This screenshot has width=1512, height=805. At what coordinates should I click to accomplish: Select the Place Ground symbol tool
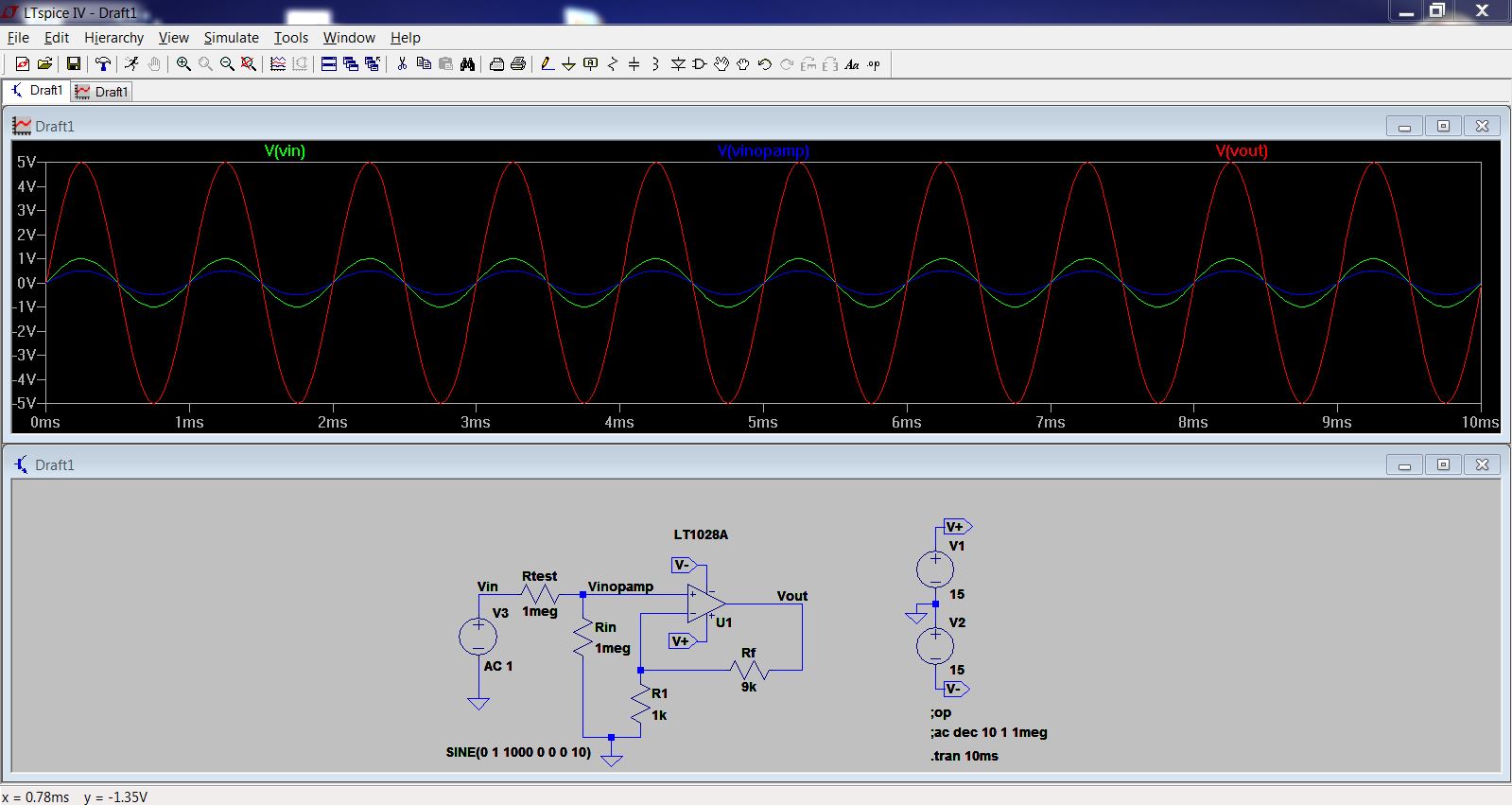click(x=569, y=64)
